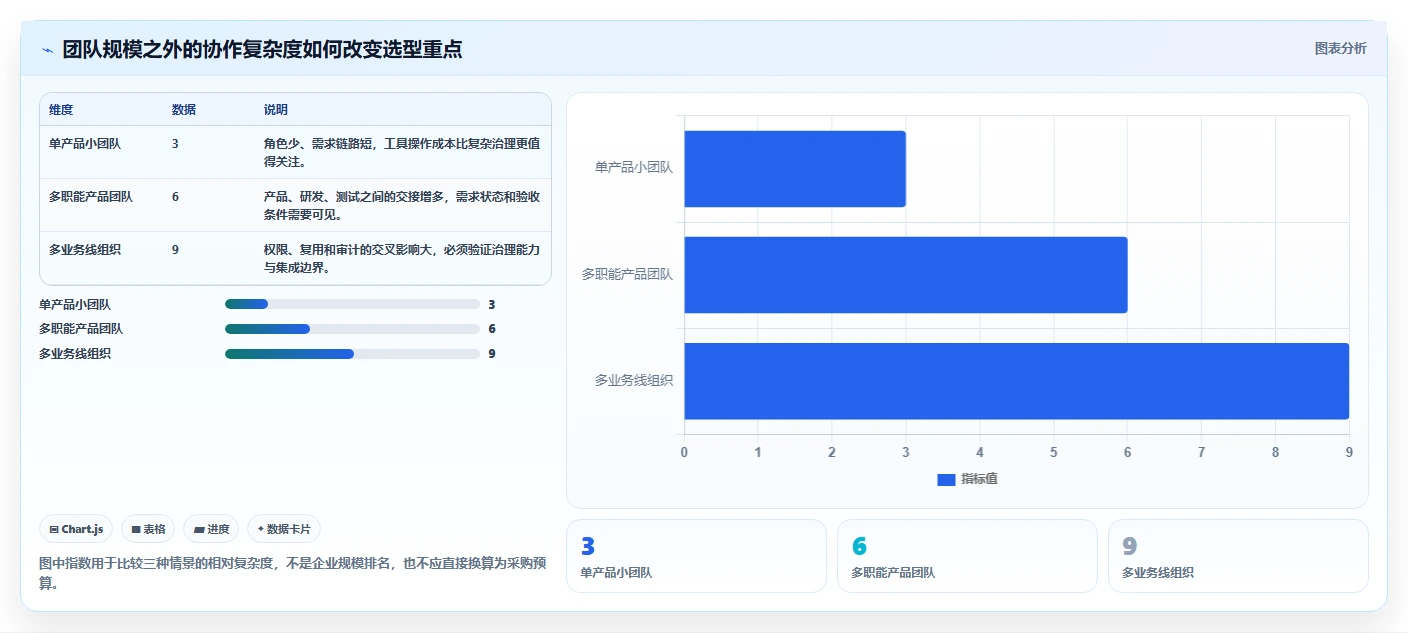Screen dimensions: 1408x633
Task: Click the 指标值 legend label
Action: [x=979, y=479]
